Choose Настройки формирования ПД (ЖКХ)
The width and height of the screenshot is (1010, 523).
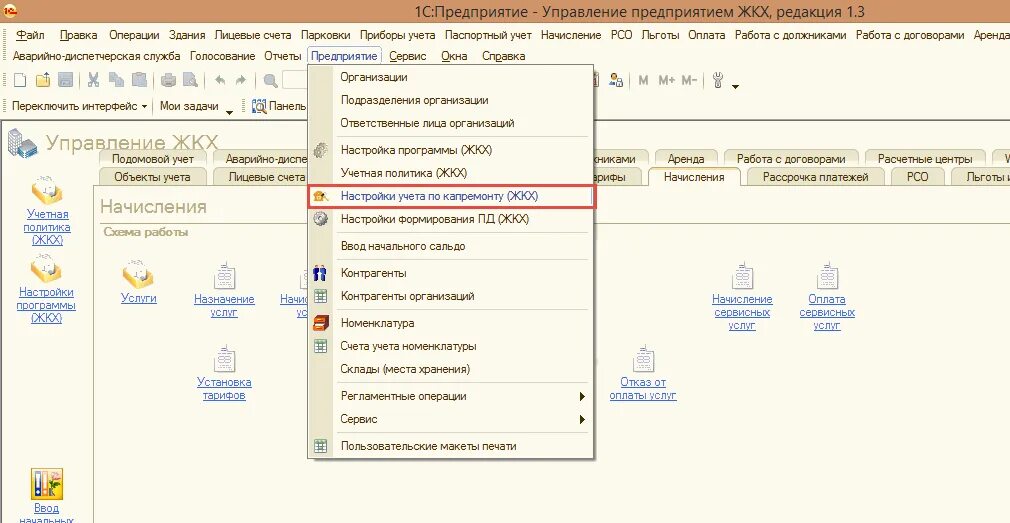click(x=450, y=219)
